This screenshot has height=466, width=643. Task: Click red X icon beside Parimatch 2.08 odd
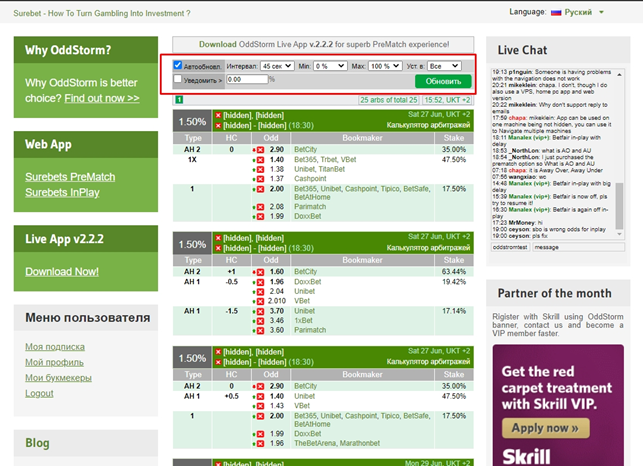coord(260,206)
